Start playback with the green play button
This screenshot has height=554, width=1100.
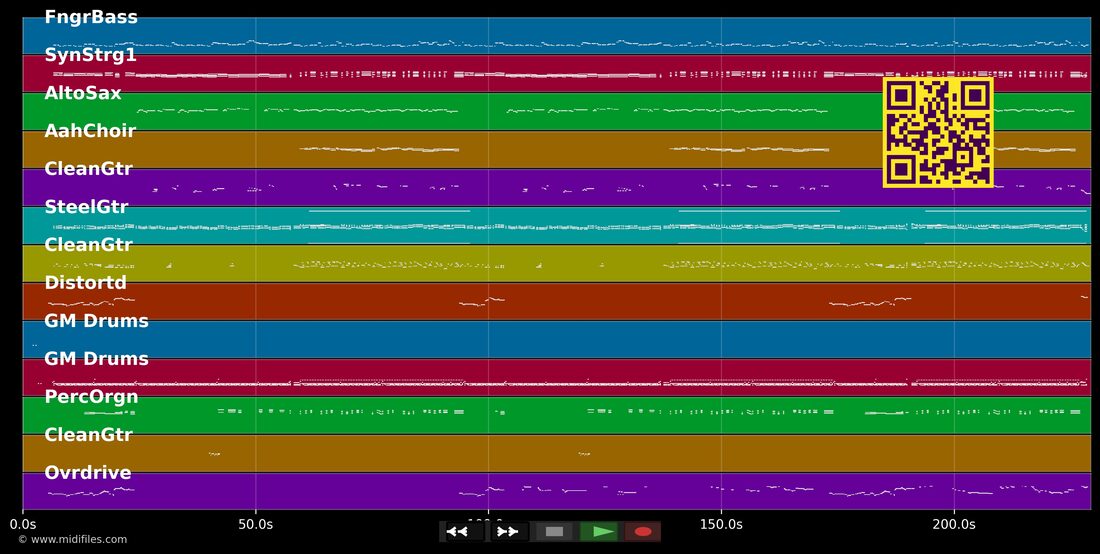click(599, 532)
